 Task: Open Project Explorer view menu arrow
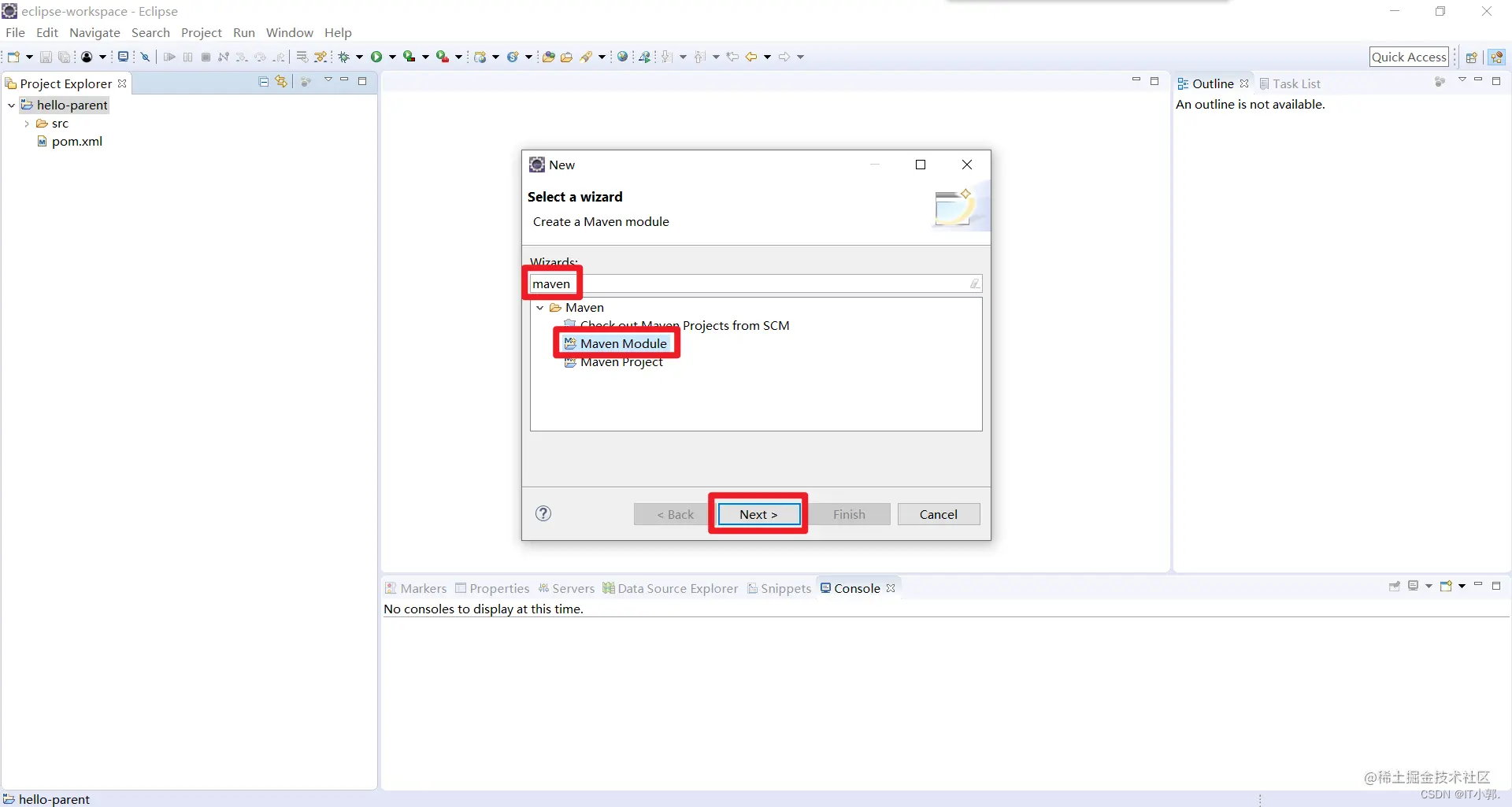[328, 81]
